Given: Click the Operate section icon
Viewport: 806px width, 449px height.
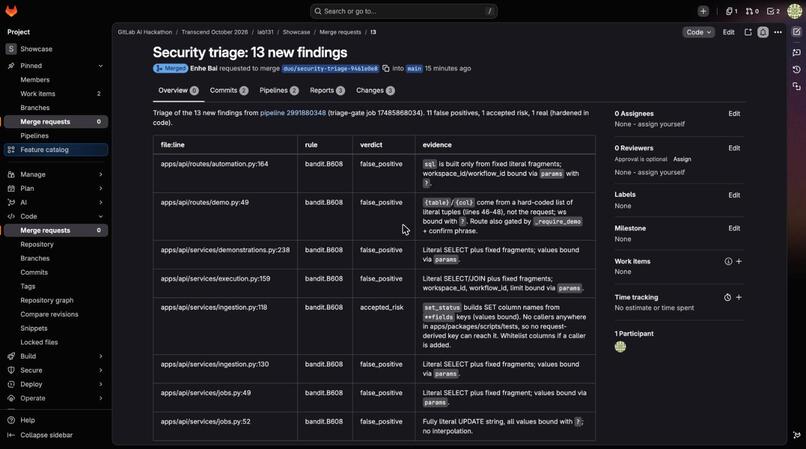Looking at the screenshot, I should tap(11, 398).
